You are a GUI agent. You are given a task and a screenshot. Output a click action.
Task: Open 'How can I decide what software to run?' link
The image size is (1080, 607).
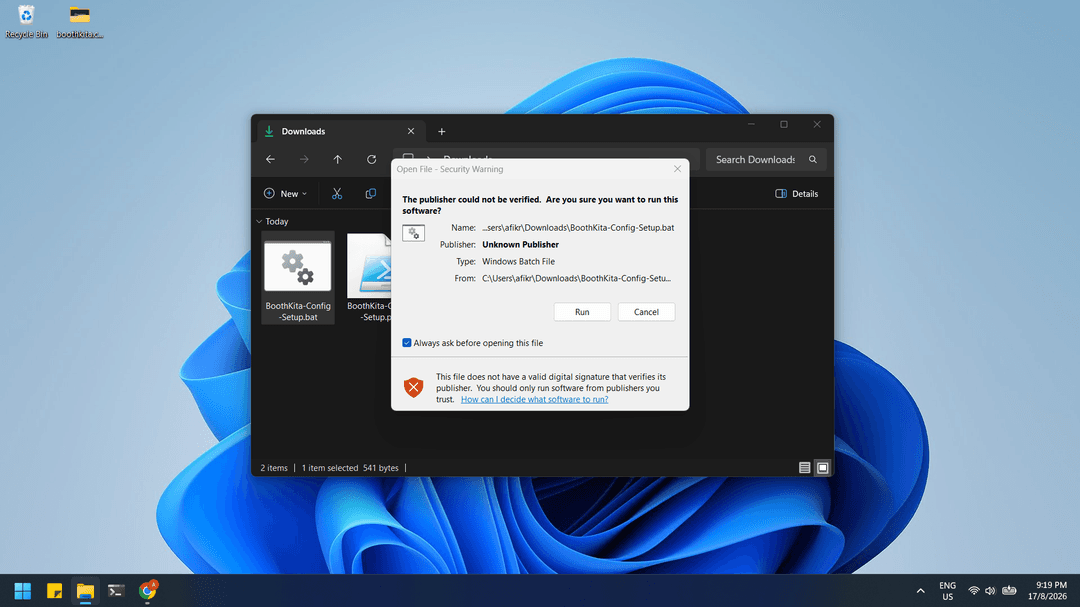(534, 400)
